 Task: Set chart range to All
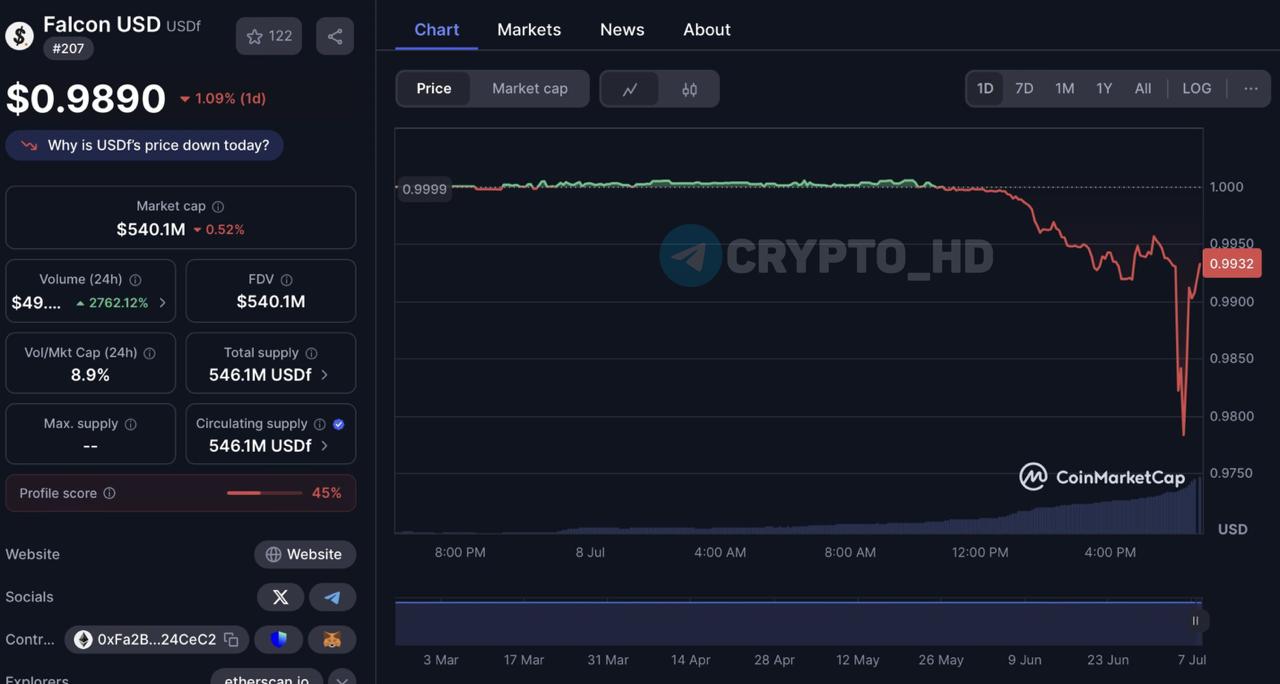pos(1143,88)
